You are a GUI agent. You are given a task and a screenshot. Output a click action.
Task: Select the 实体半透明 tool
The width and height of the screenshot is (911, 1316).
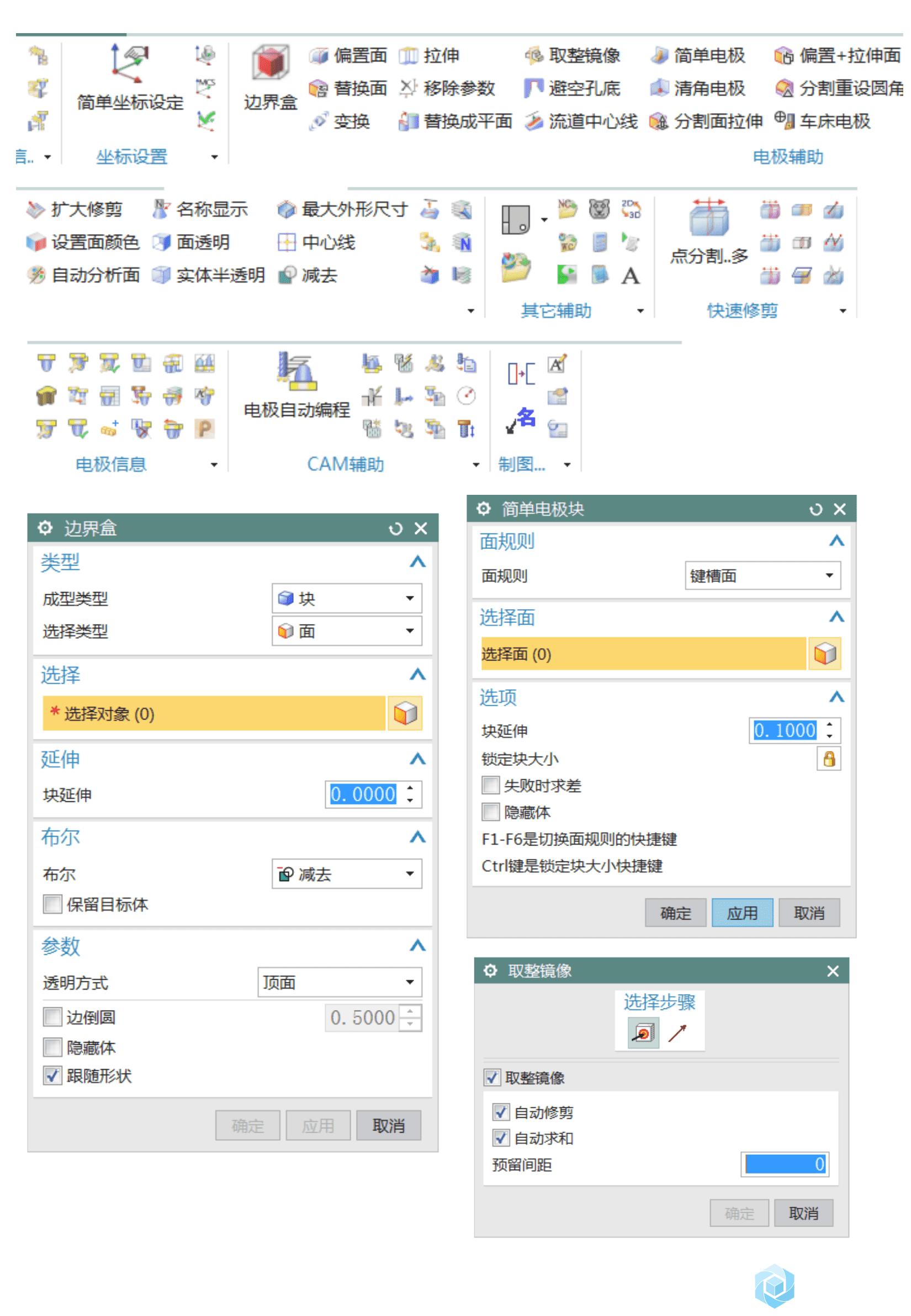(x=208, y=275)
